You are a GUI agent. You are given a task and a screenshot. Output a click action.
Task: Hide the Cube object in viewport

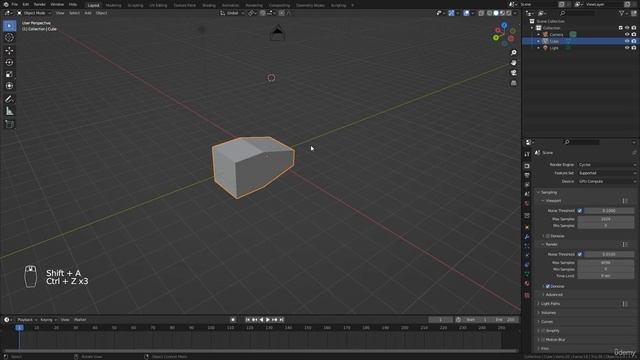click(x=627, y=41)
